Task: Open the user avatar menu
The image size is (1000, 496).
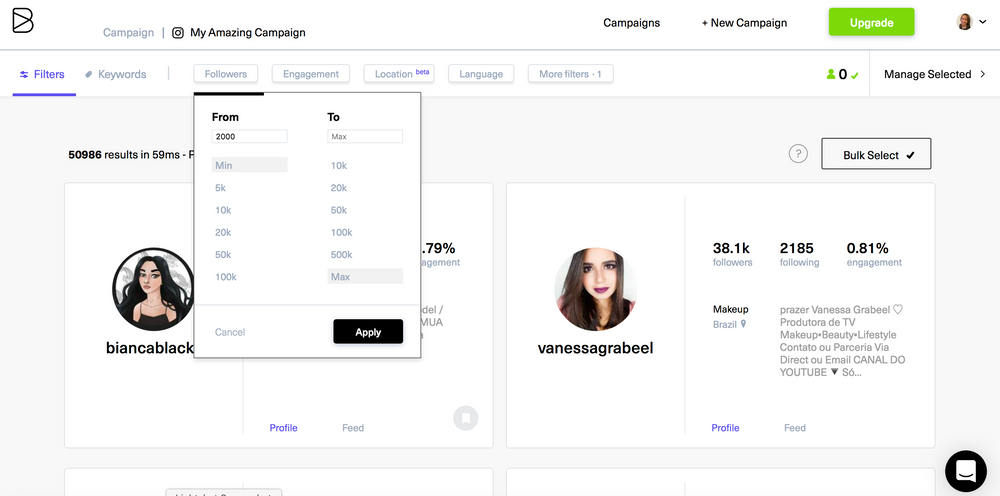Action: click(x=964, y=22)
